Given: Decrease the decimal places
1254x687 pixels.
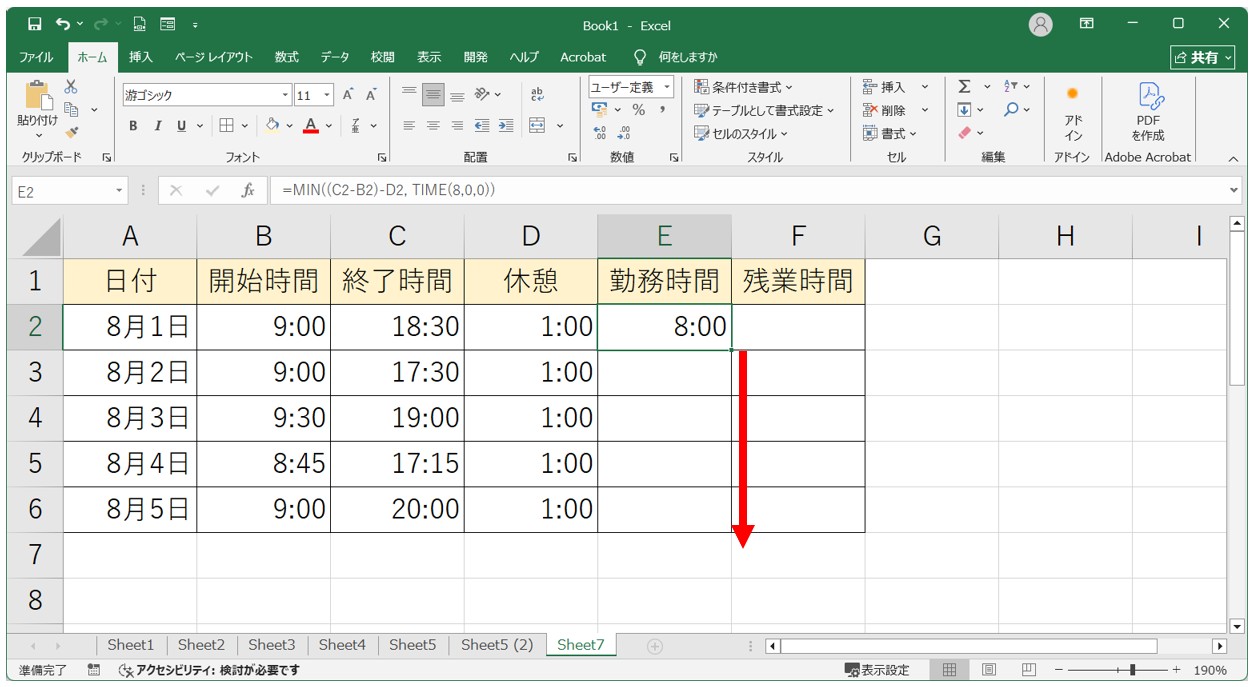Looking at the screenshot, I should [x=624, y=132].
